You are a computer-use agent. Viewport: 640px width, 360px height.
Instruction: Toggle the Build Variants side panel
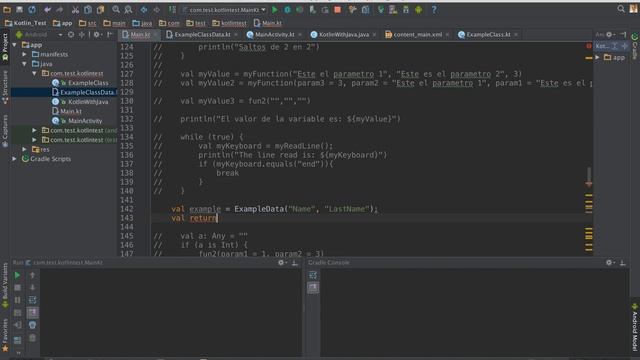5,285
